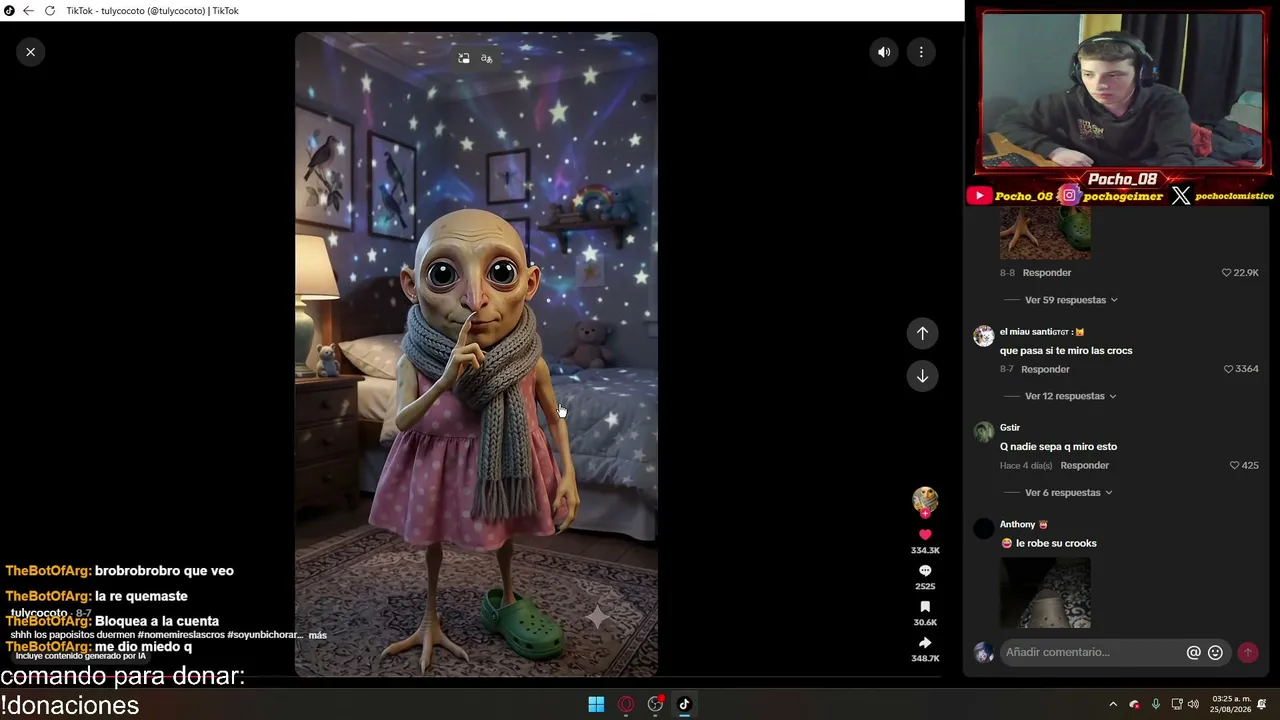Mention a user with the @ icon
The image size is (1280, 720).
(1193, 652)
